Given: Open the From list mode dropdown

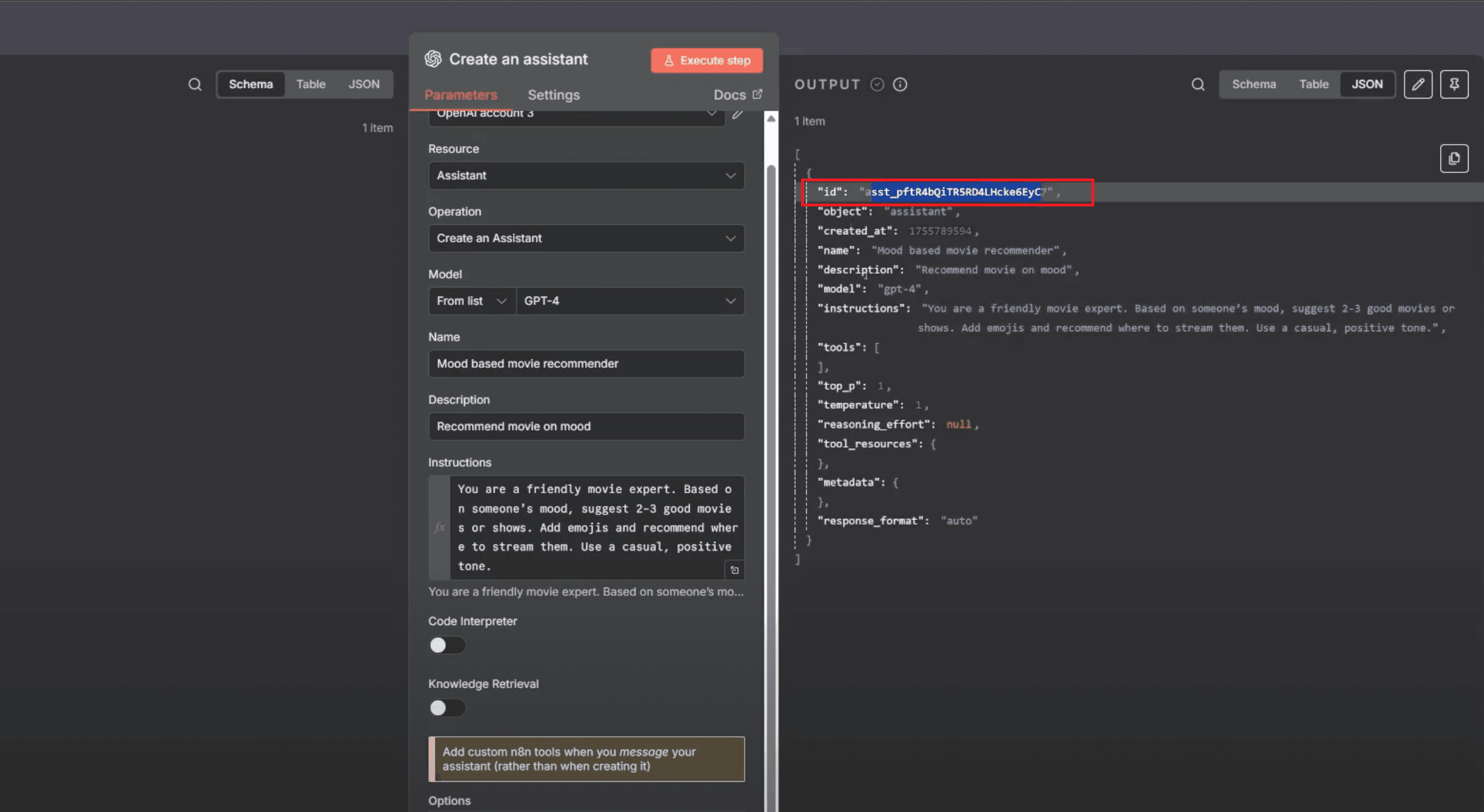Looking at the screenshot, I should click(x=471, y=301).
